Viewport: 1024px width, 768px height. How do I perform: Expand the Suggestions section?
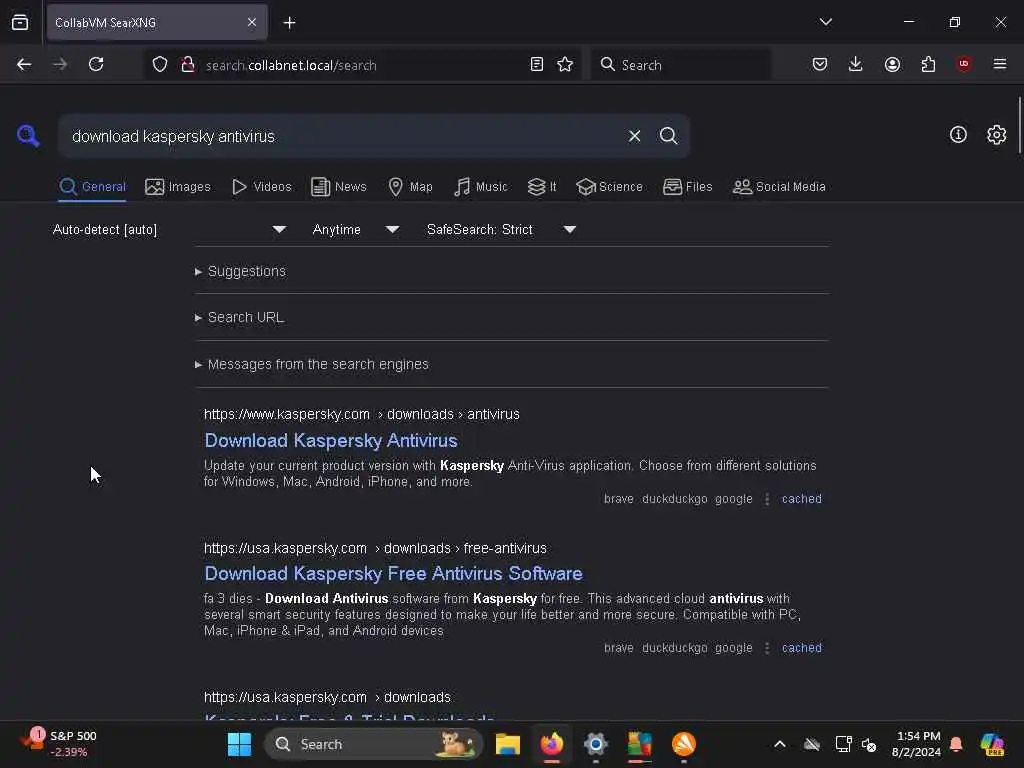(x=240, y=271)
